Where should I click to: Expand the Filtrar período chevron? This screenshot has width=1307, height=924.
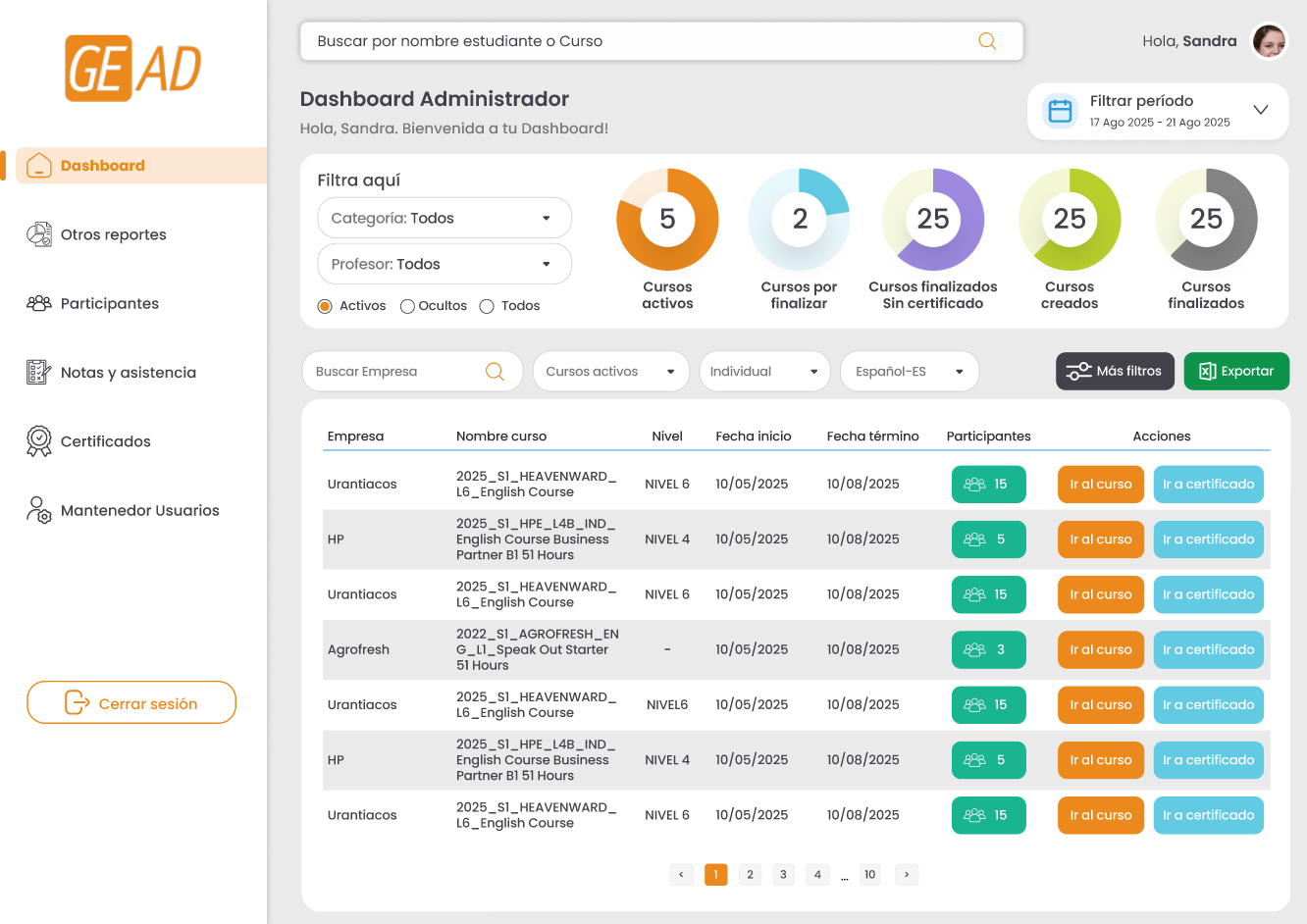tap(1261, 110)
